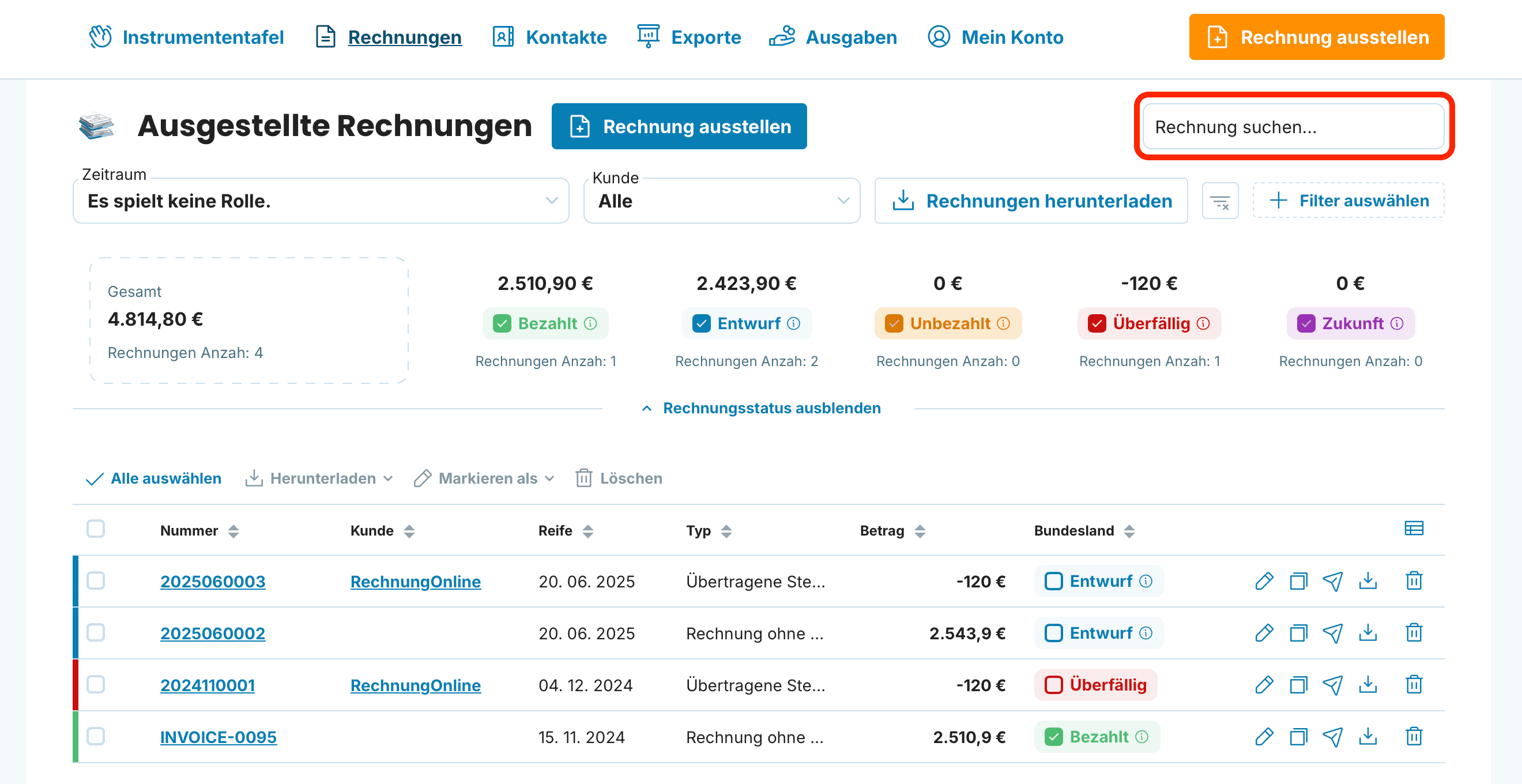The height and width of the screenshot is (784, 1522).
Task: Expand the Herunterladen bulk menu
Action: pyautogui.click(x=319, y=478)
